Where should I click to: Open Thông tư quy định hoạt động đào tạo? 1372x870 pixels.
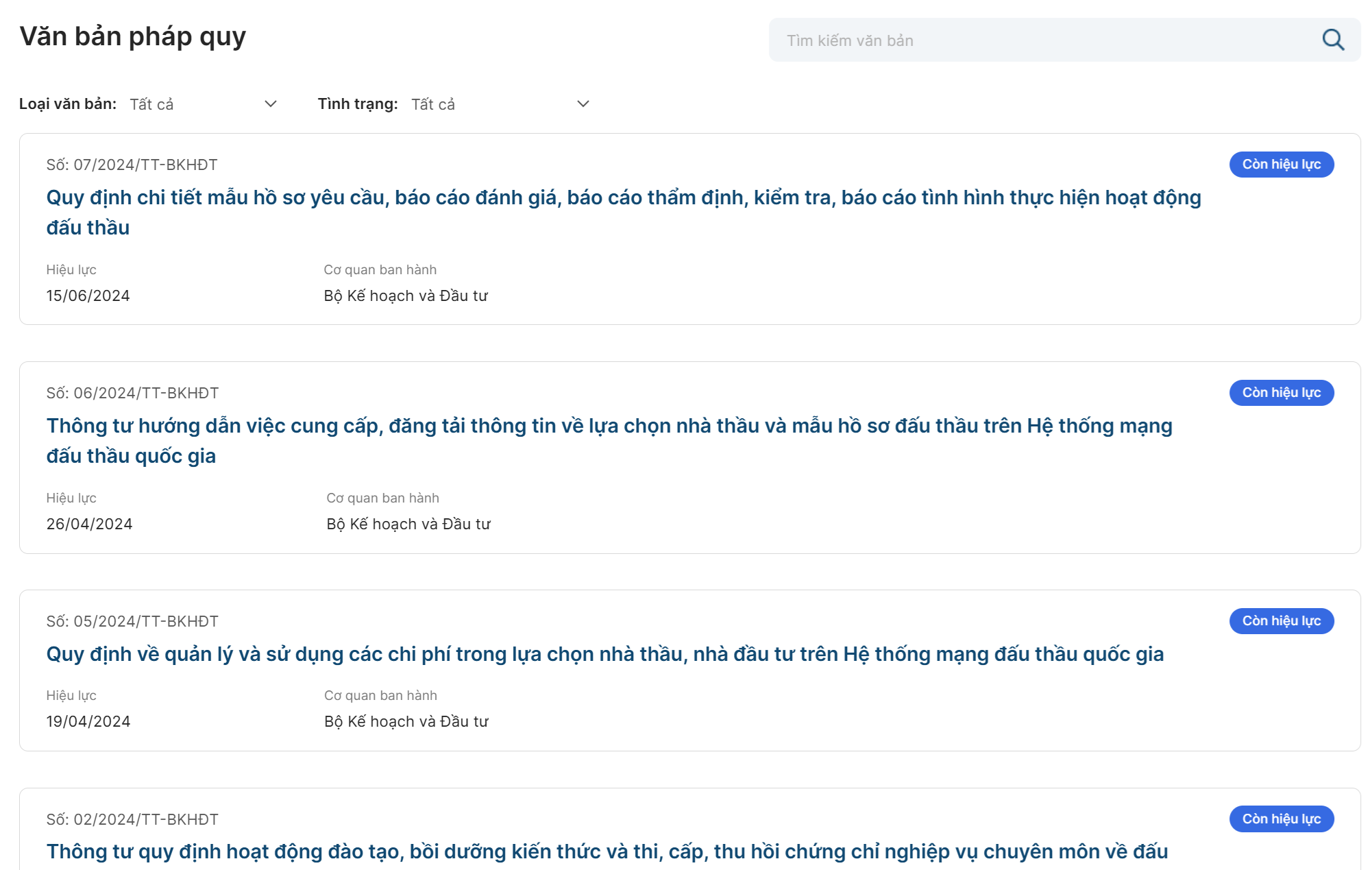coord(607,851)
